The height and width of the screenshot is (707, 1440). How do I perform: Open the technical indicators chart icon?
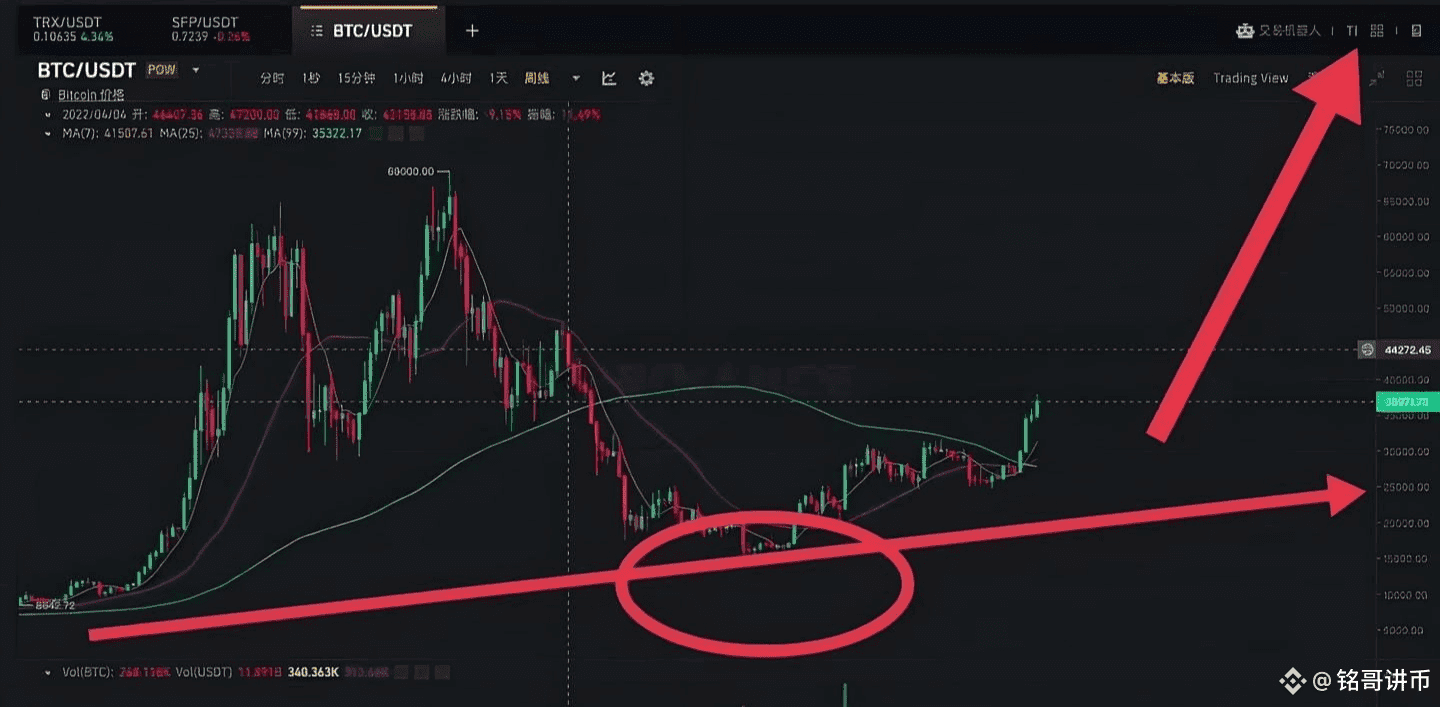point(609,78)
